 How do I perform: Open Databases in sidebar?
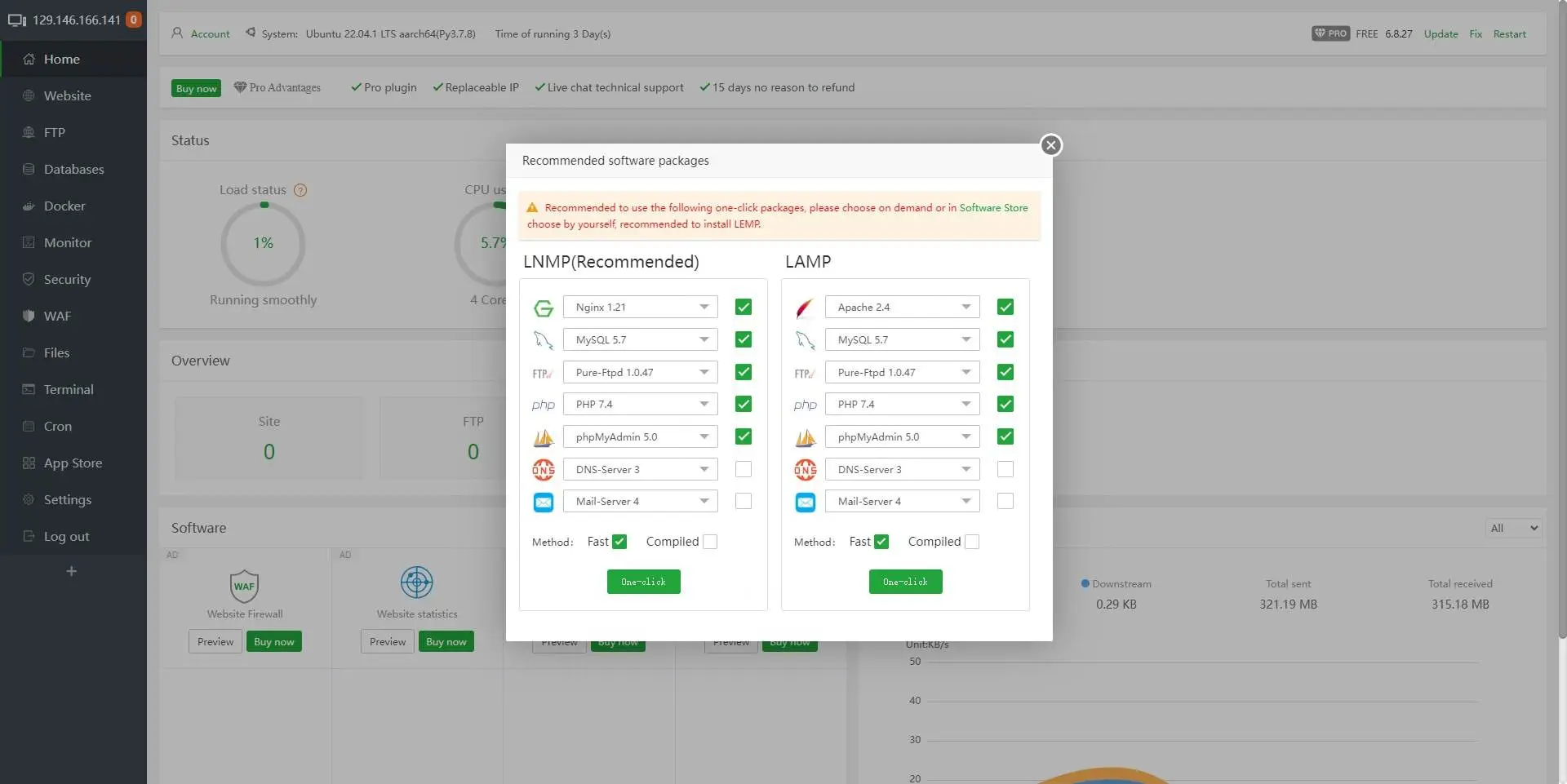coord(73,169)
